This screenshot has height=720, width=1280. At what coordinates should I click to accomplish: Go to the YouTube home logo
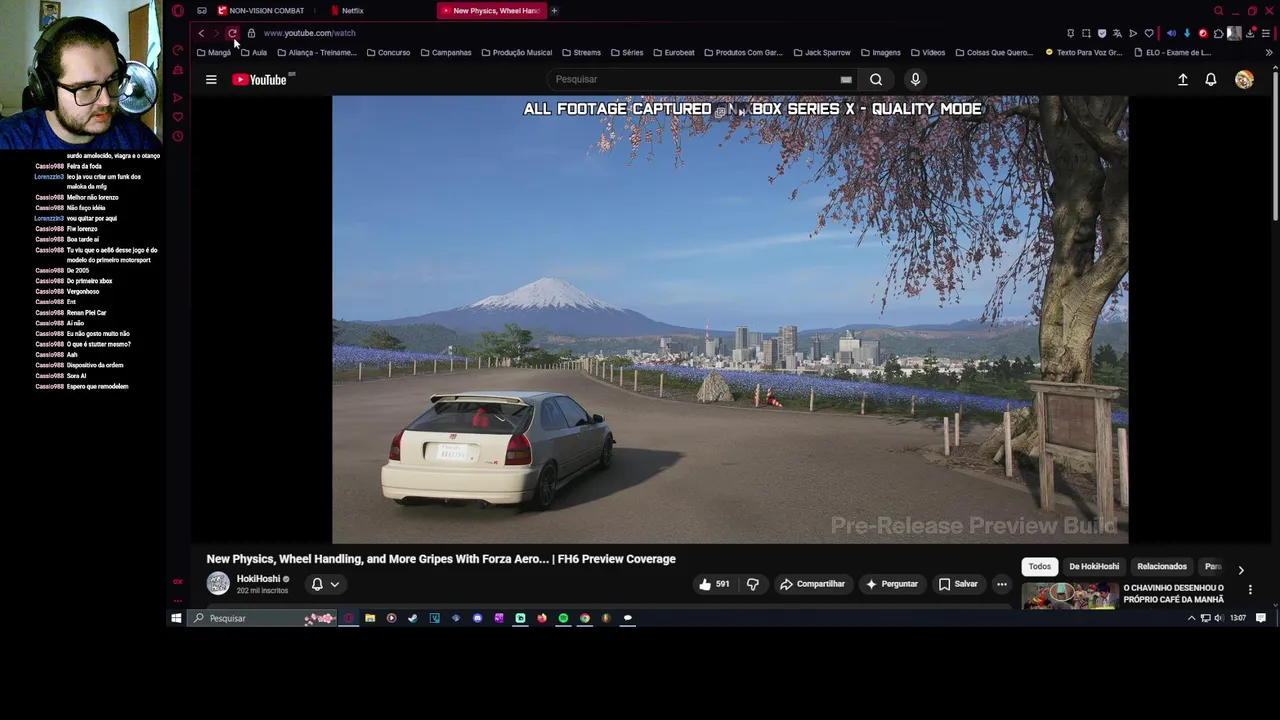pos(260,79)
